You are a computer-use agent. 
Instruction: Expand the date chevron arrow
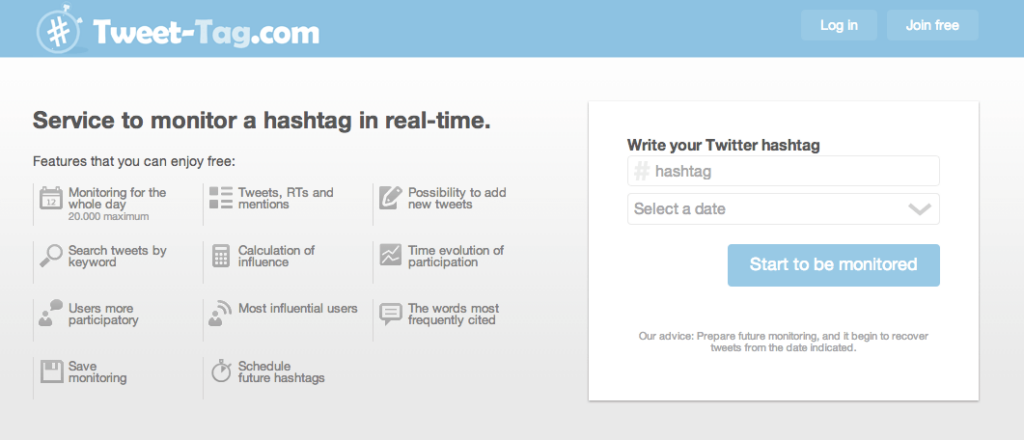click(920, 210)
